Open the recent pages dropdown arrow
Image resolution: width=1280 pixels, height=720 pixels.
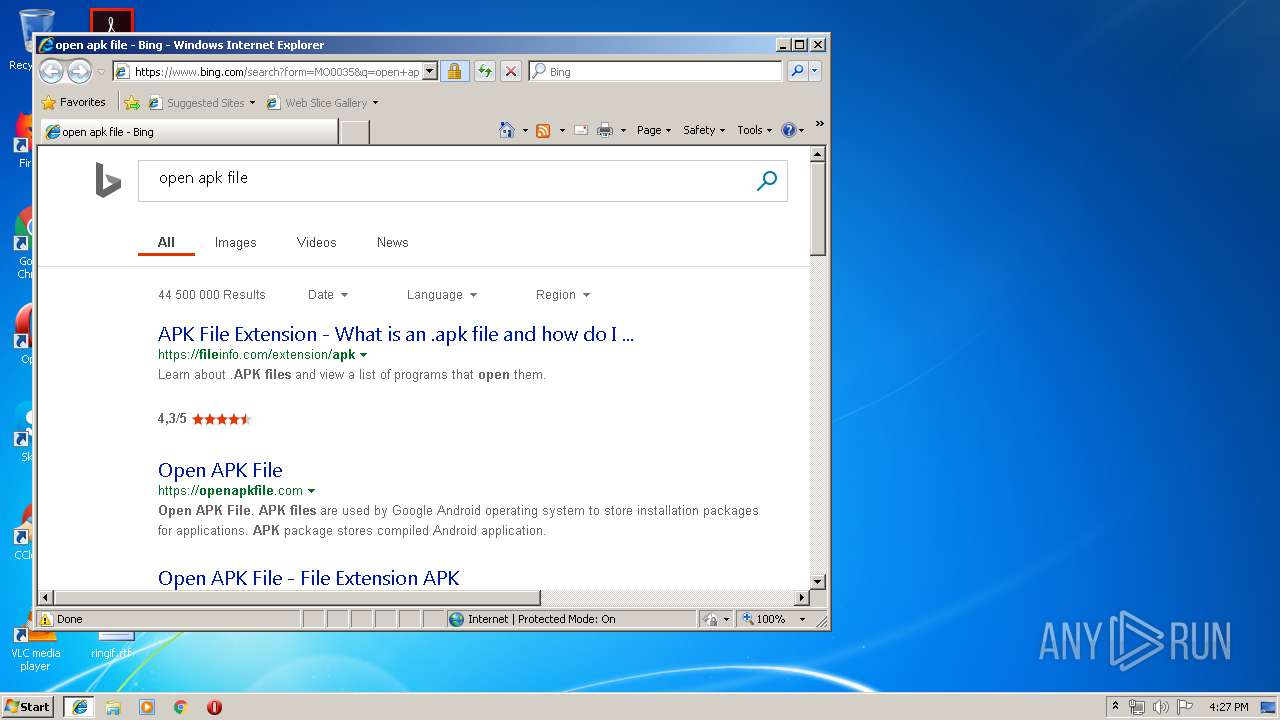(x=101, y=72)
